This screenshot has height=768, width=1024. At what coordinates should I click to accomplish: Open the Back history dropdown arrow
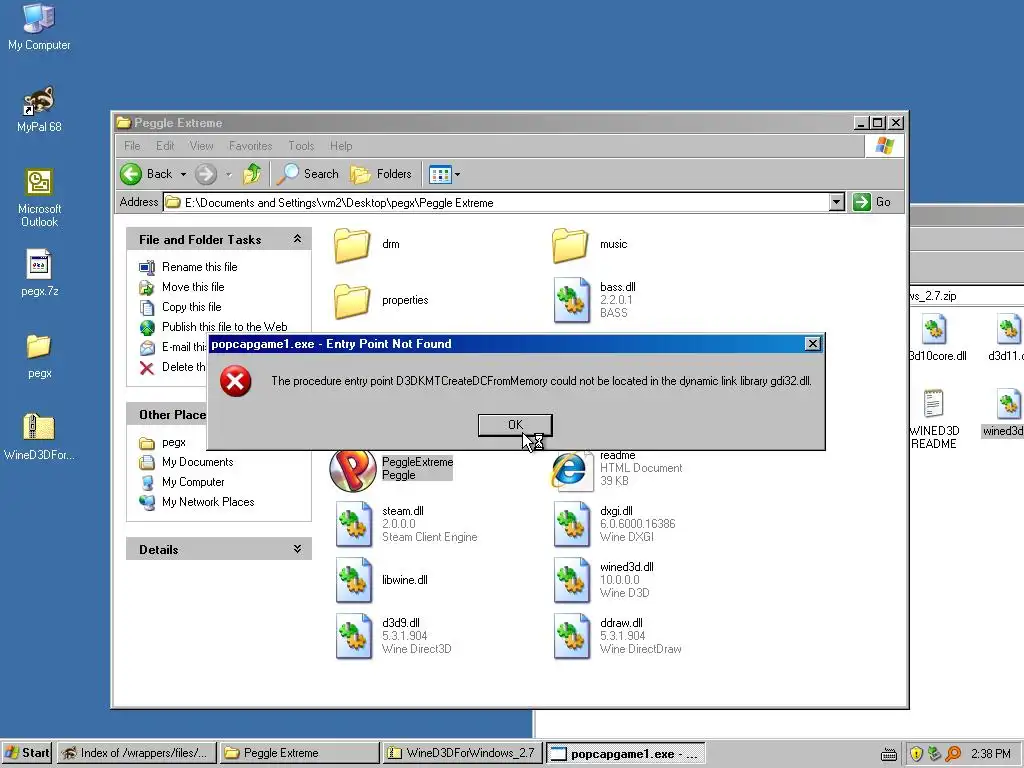coord(184,174)
